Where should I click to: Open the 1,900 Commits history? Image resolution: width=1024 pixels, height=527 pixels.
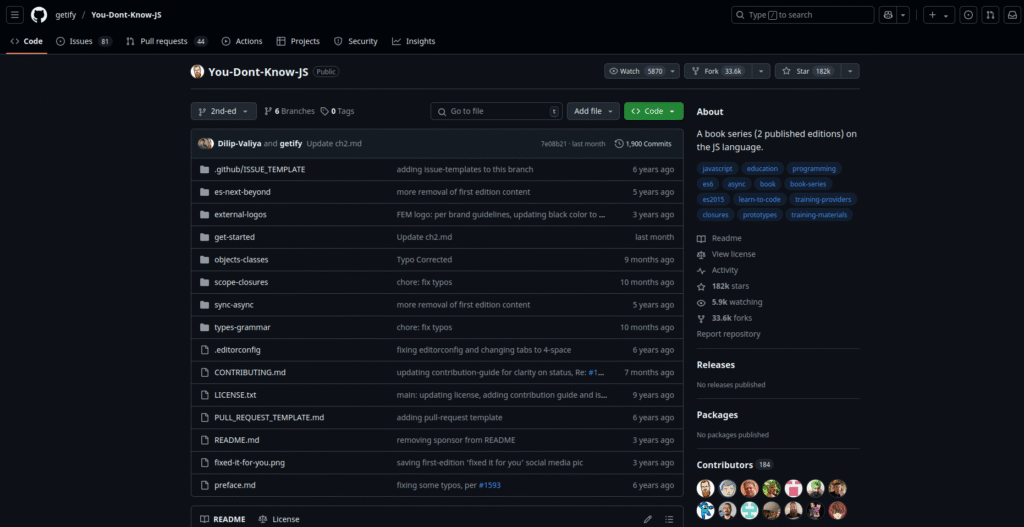tap(643, 144)
